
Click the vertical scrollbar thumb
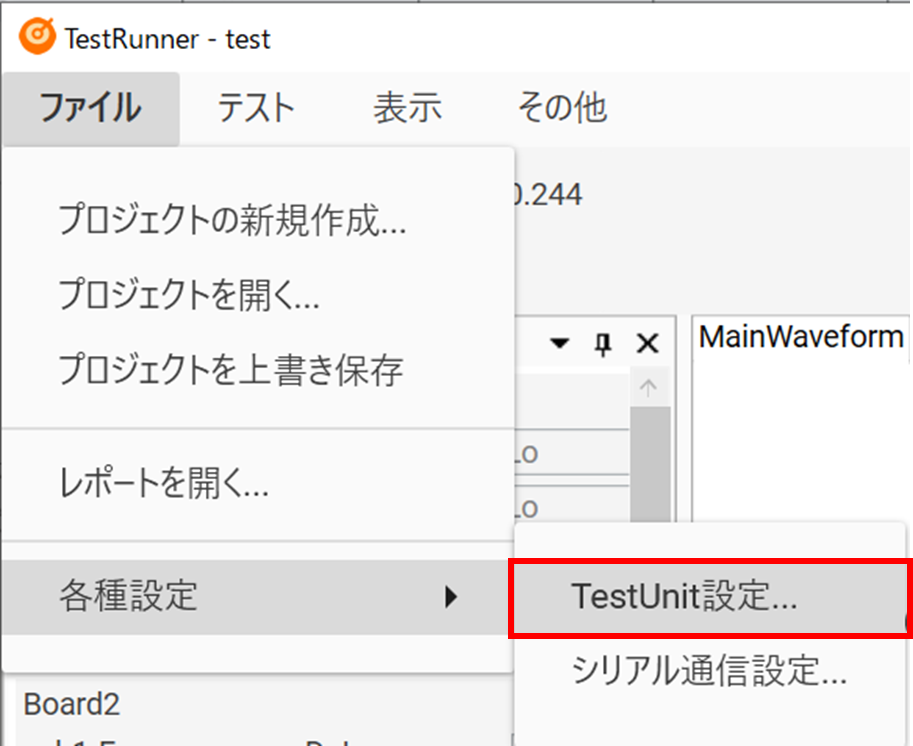pos(647,460)
